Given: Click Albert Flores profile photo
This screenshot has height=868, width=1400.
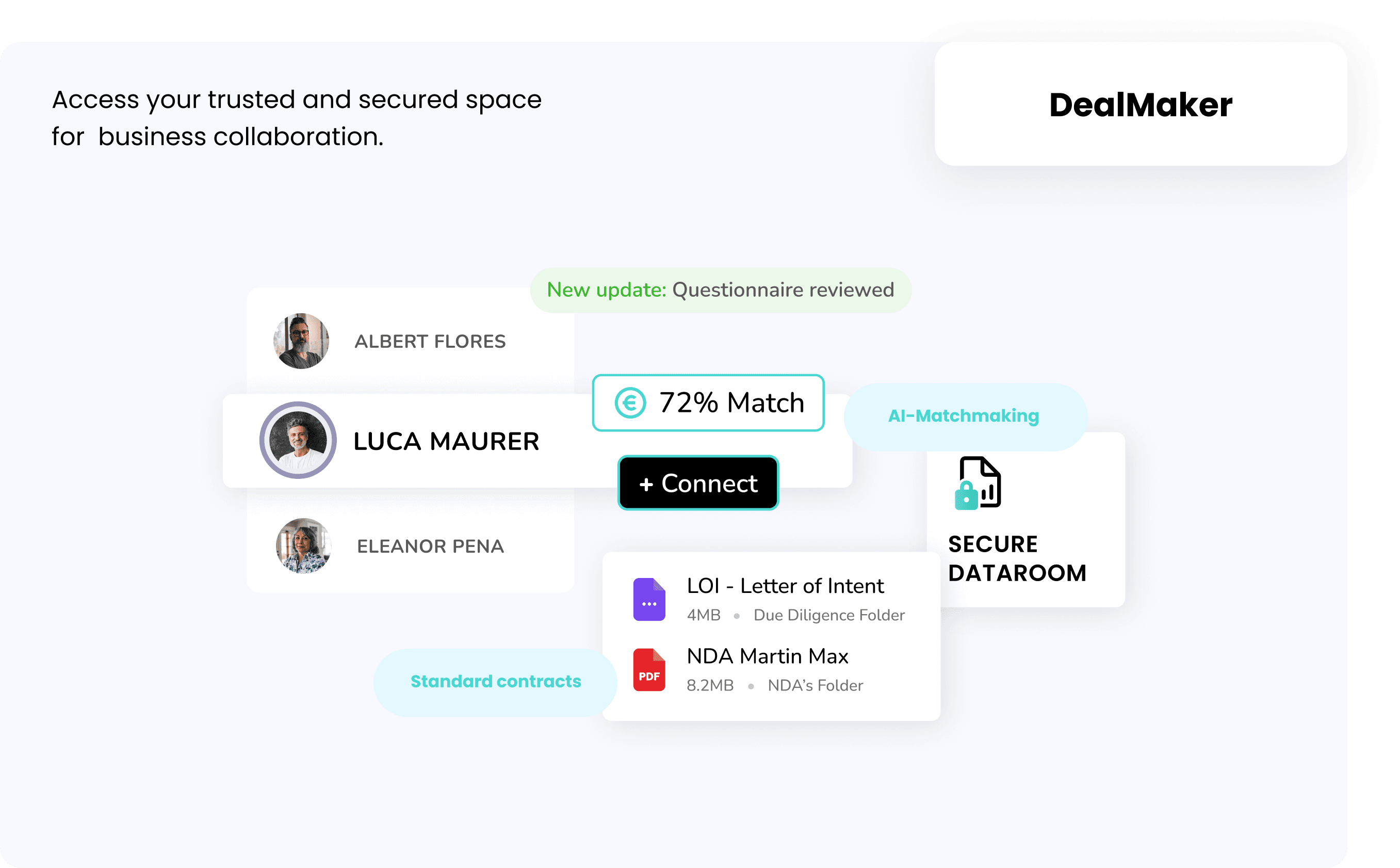Looking at the screenshot, I should point(301,341).
